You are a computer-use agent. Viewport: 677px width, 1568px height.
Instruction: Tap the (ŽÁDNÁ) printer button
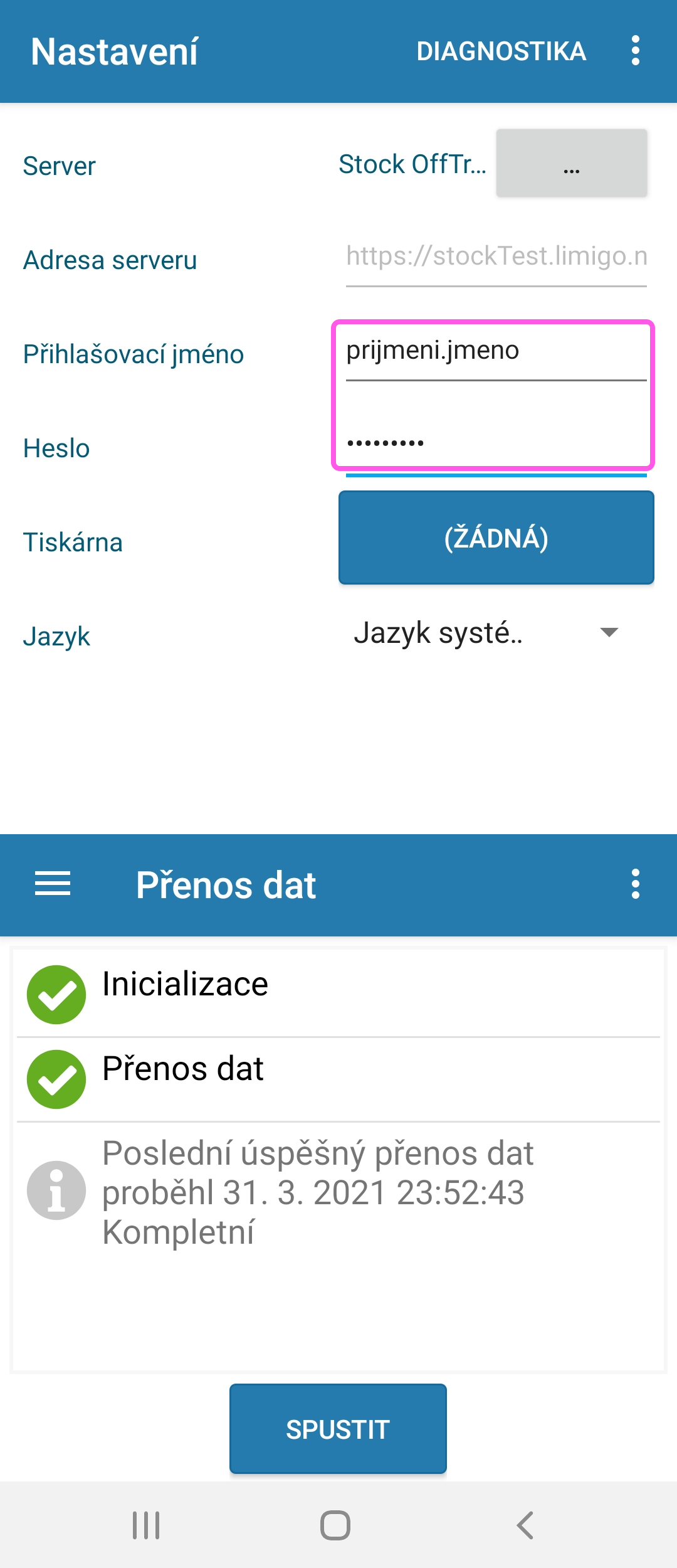click(x=496, y=537)
